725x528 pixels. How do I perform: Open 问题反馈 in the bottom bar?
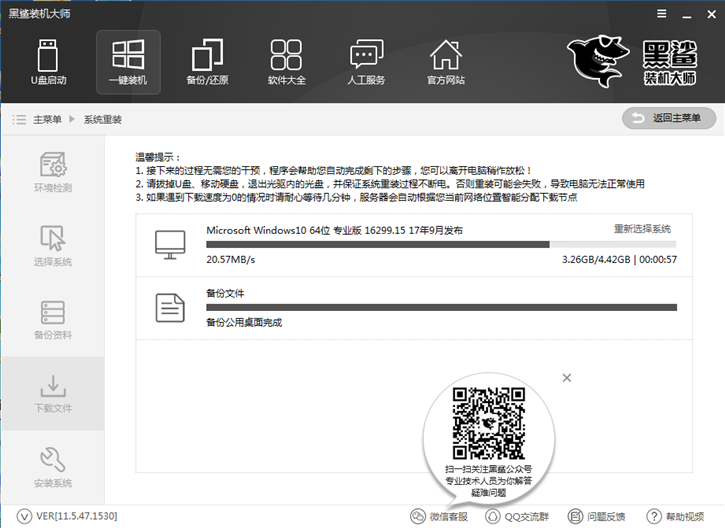tap(596, 516)
